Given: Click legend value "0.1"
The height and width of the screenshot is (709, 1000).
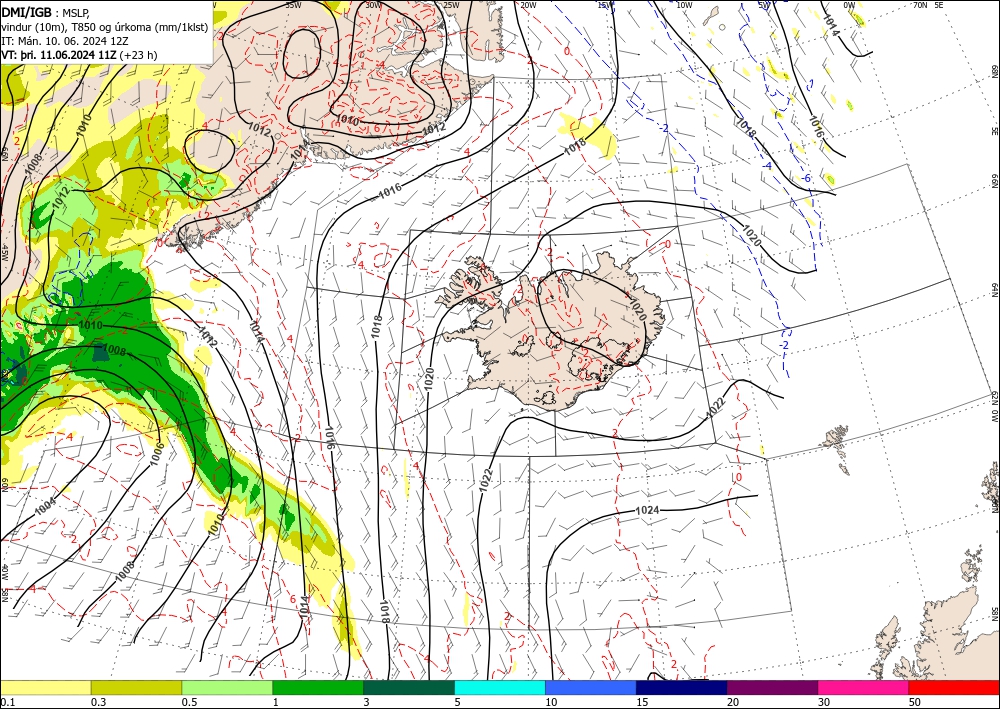Looking at the screenshot, I should (x=7, y=702).
